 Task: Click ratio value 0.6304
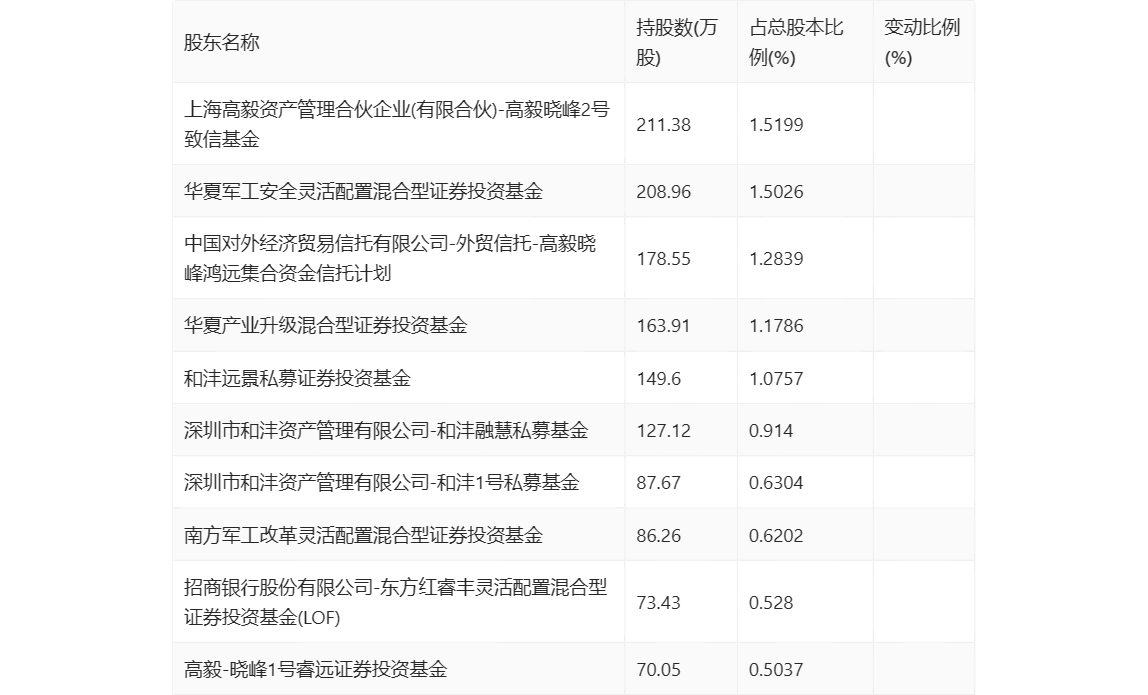[776, 483]
